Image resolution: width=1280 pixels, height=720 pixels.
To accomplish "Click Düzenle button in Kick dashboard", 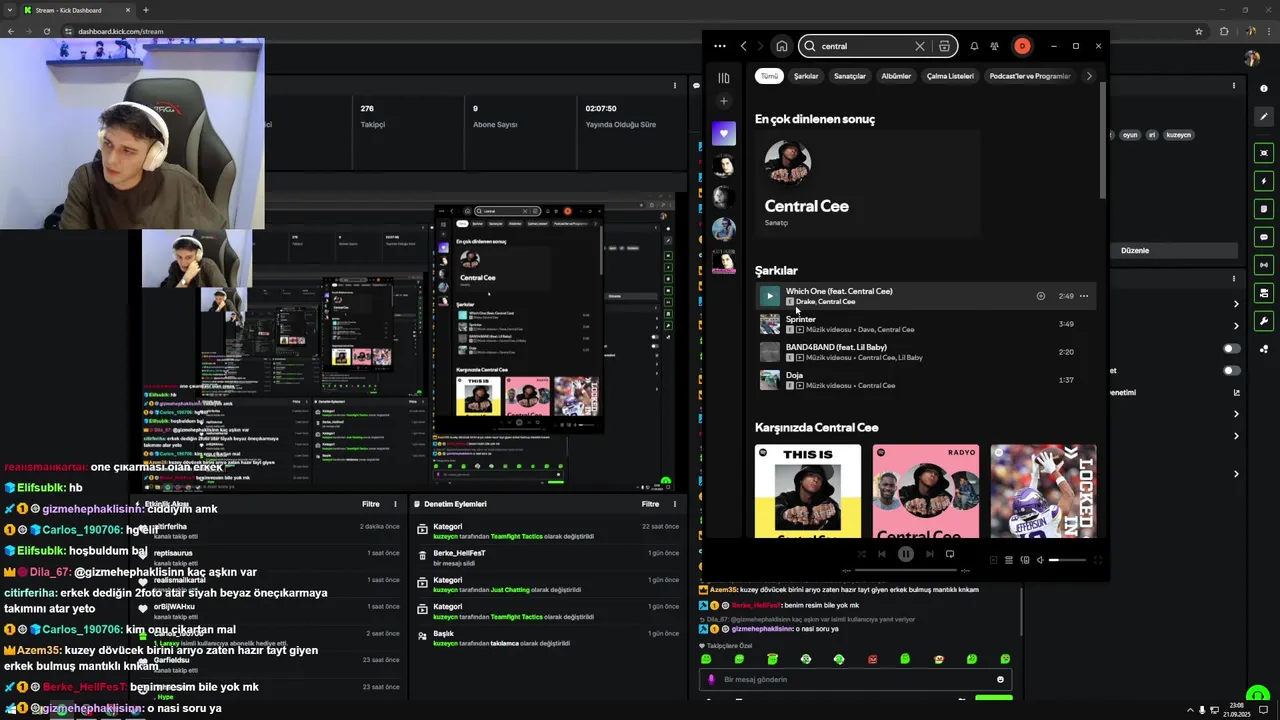I will [x=1135, y=251].
